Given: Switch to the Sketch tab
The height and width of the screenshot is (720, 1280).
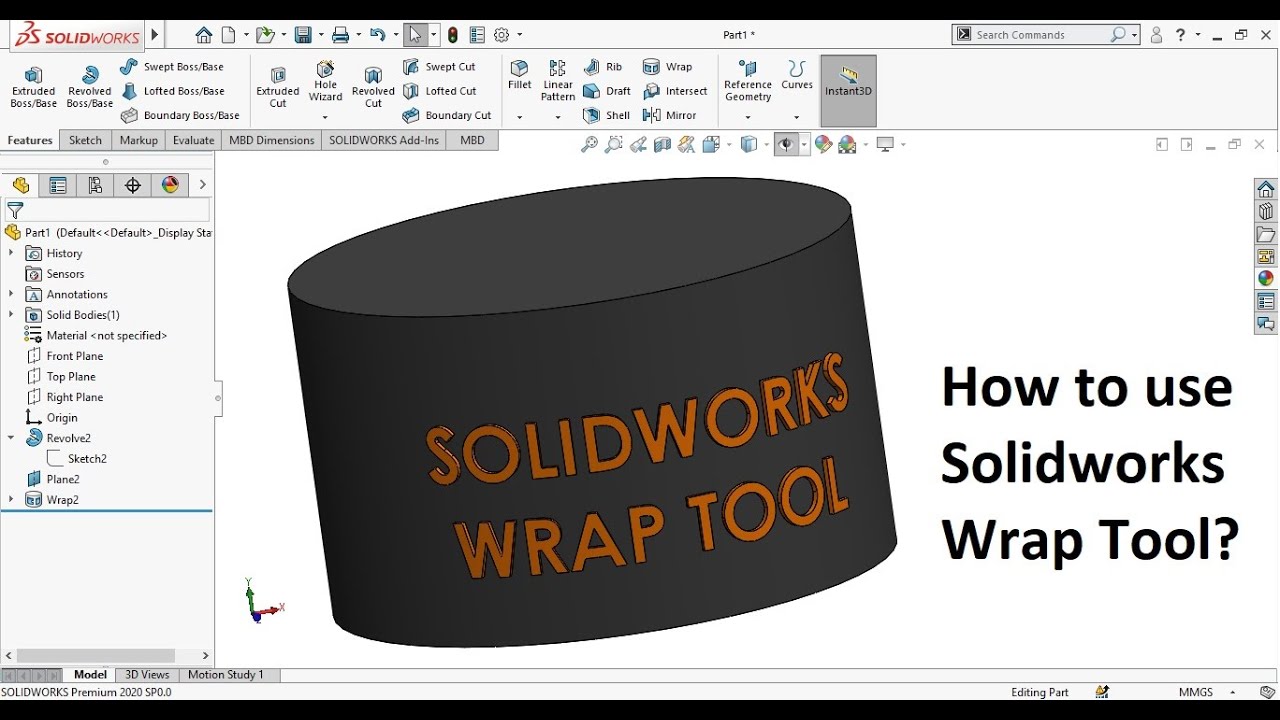Looking at the screenshot, I should [86, 140].
